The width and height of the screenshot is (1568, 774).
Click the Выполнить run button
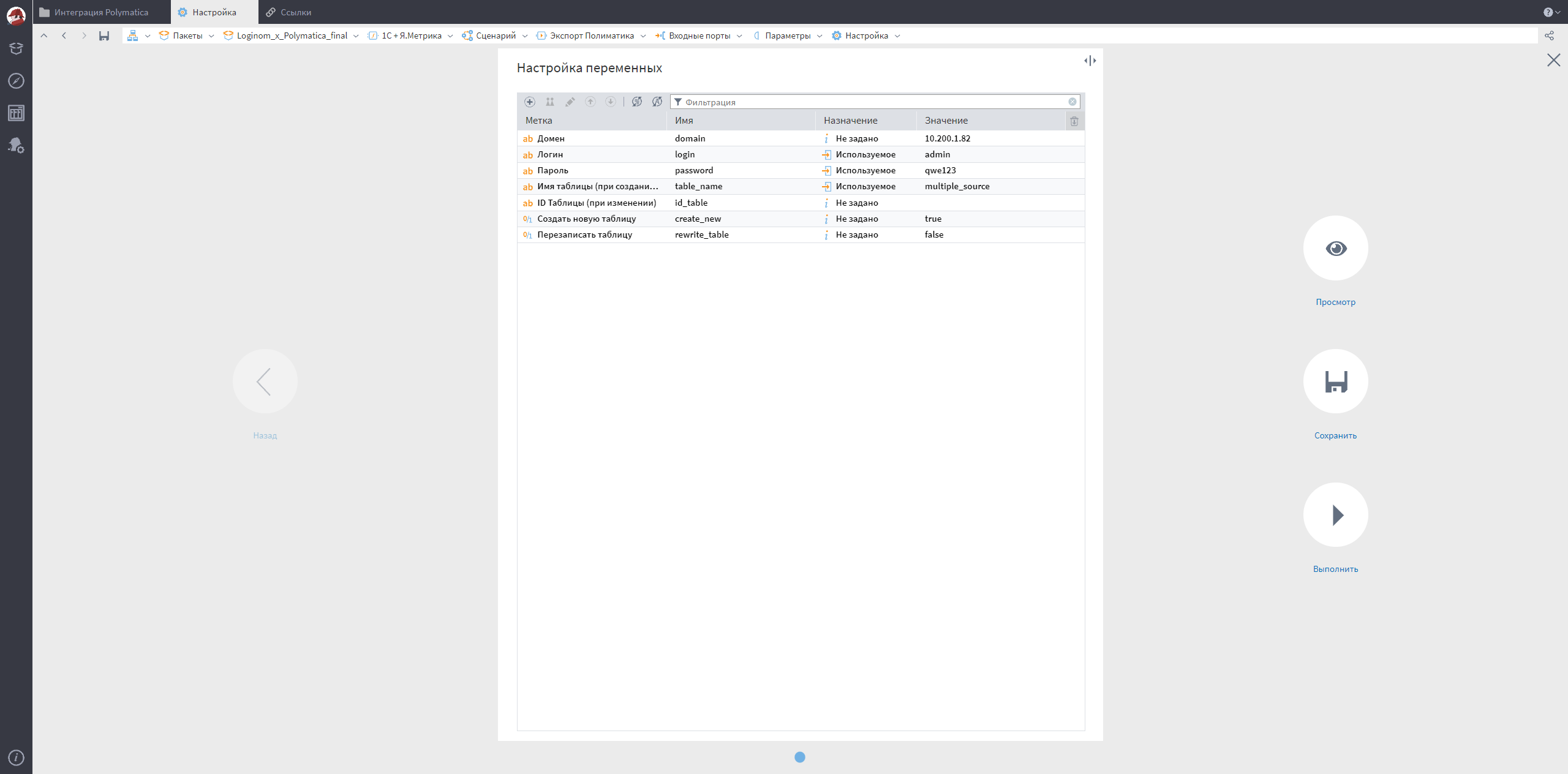click(x=1335, y=515)
